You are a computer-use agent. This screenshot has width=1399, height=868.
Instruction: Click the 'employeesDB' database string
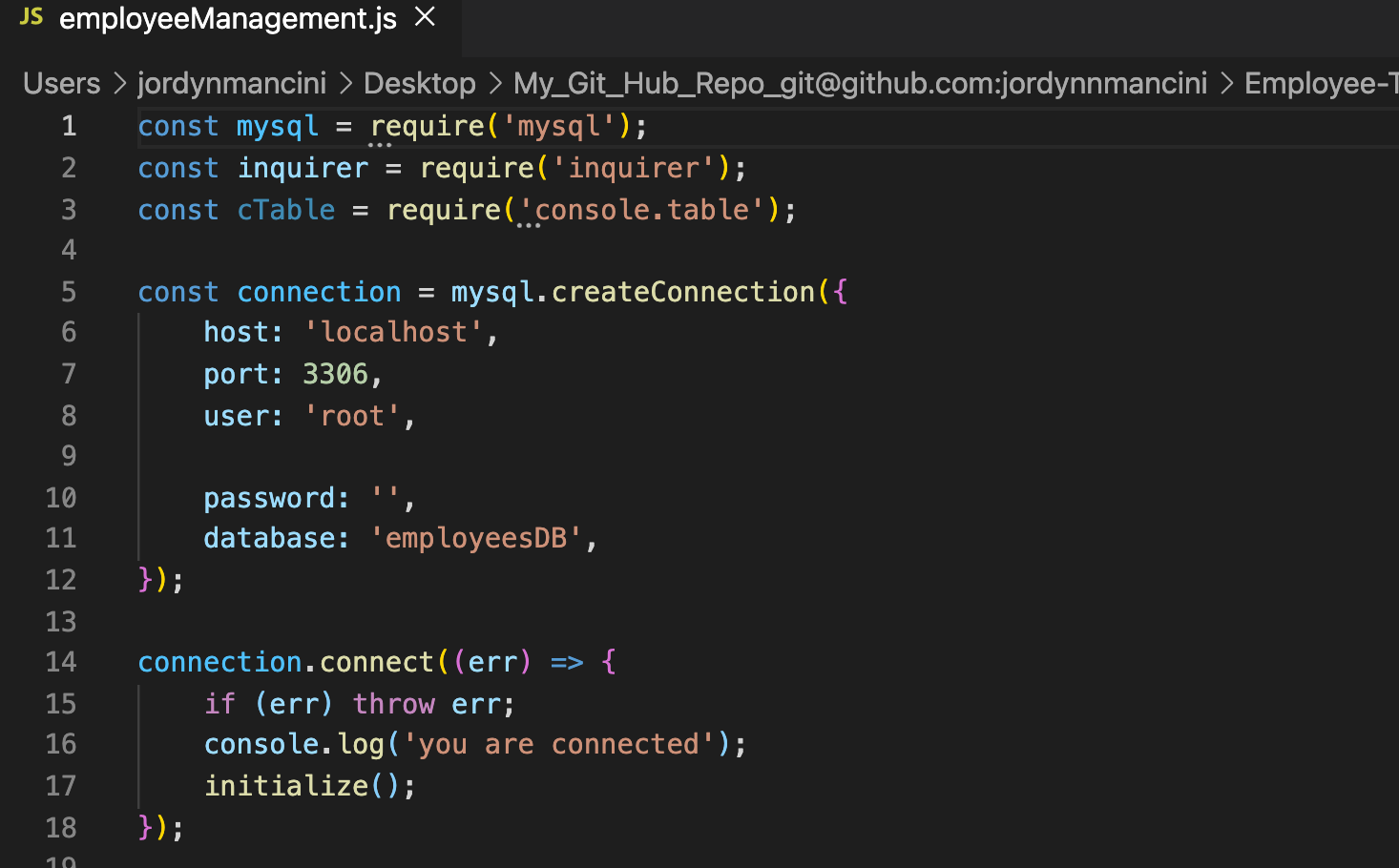point(476,539)
